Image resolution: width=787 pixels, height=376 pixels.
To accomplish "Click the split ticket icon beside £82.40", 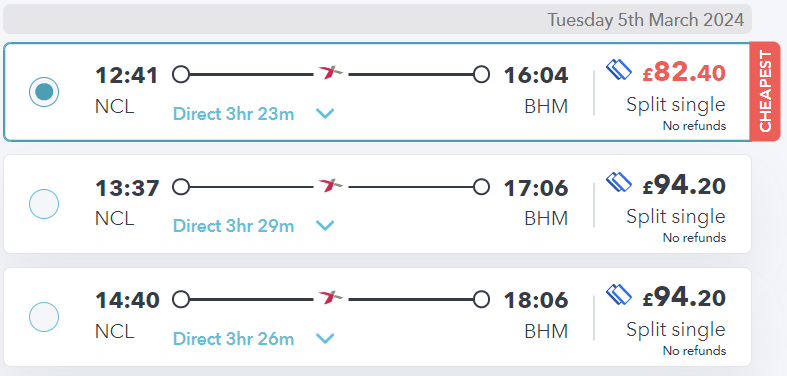I will (x=618, y=69).
